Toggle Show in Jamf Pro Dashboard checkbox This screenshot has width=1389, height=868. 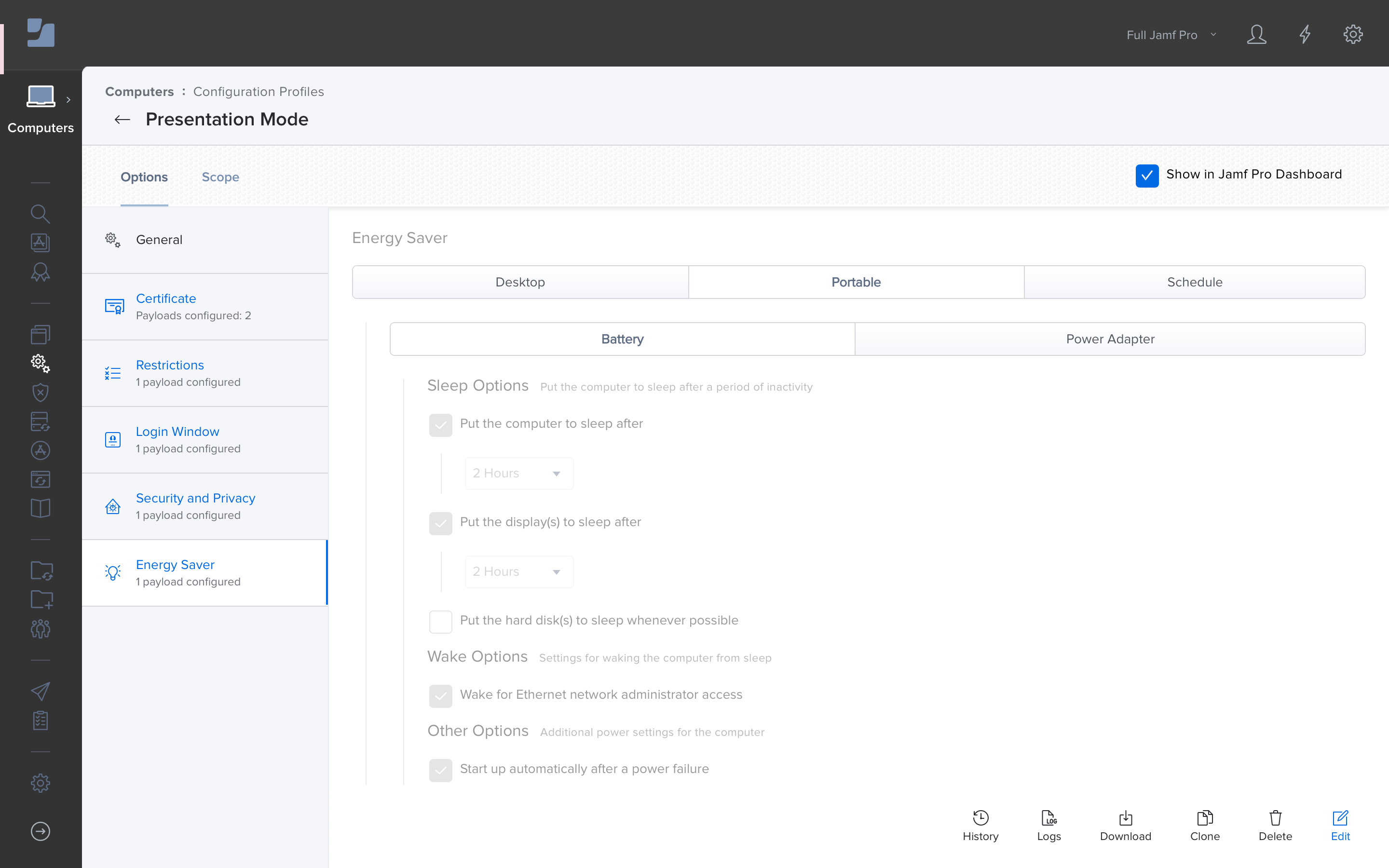coord(1148,174)
